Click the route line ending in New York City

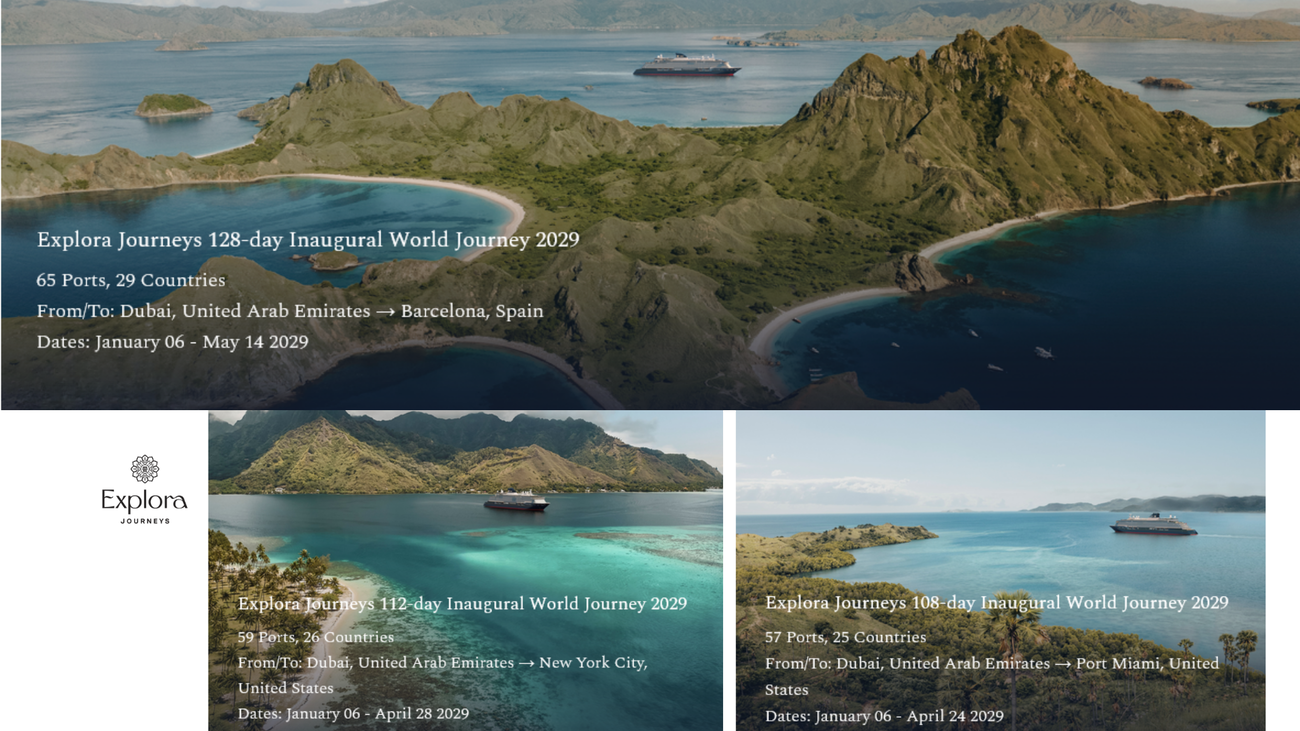click(x=442, y=675)
